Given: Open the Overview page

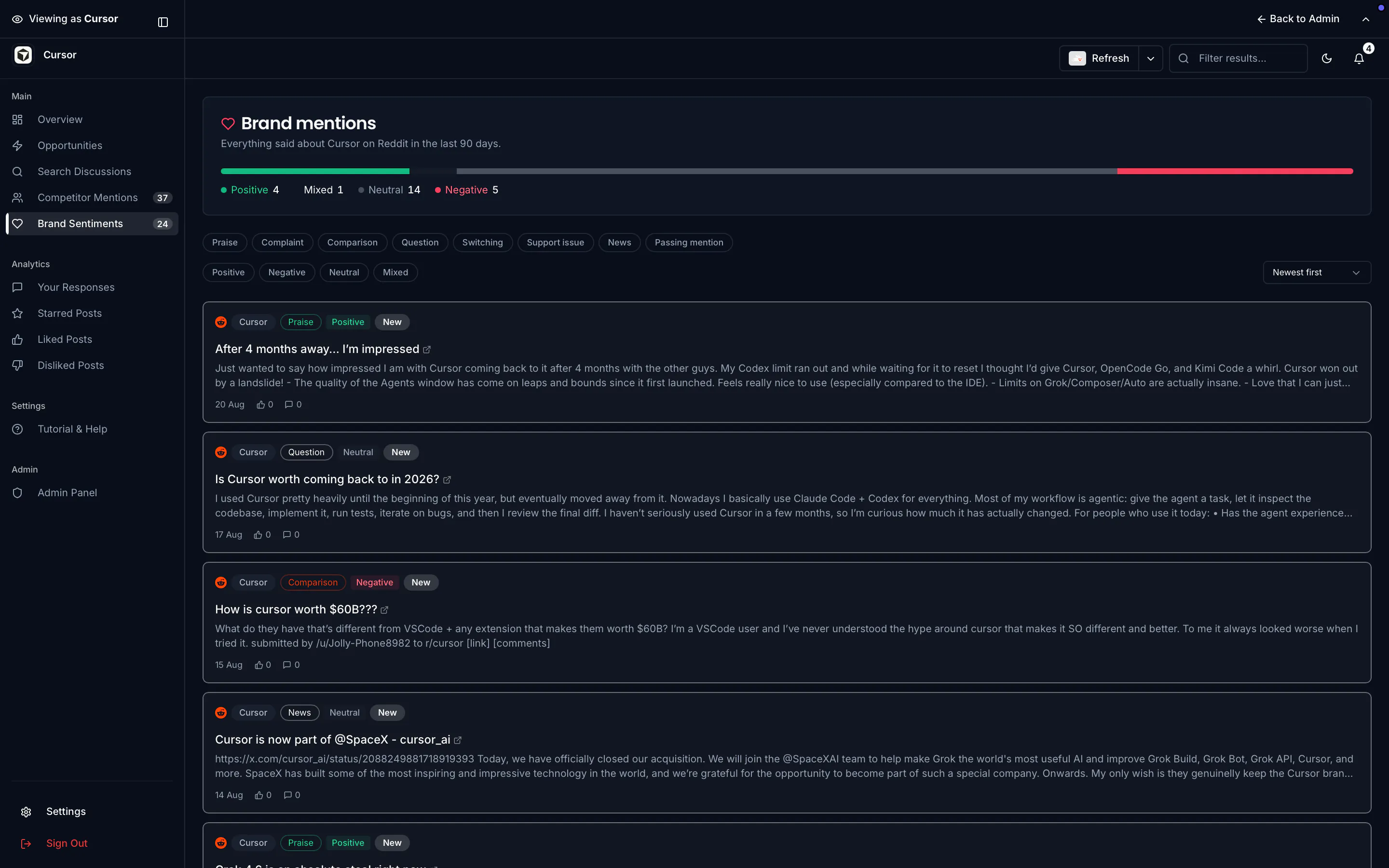Looking at the screenshot, I should 92,120.
